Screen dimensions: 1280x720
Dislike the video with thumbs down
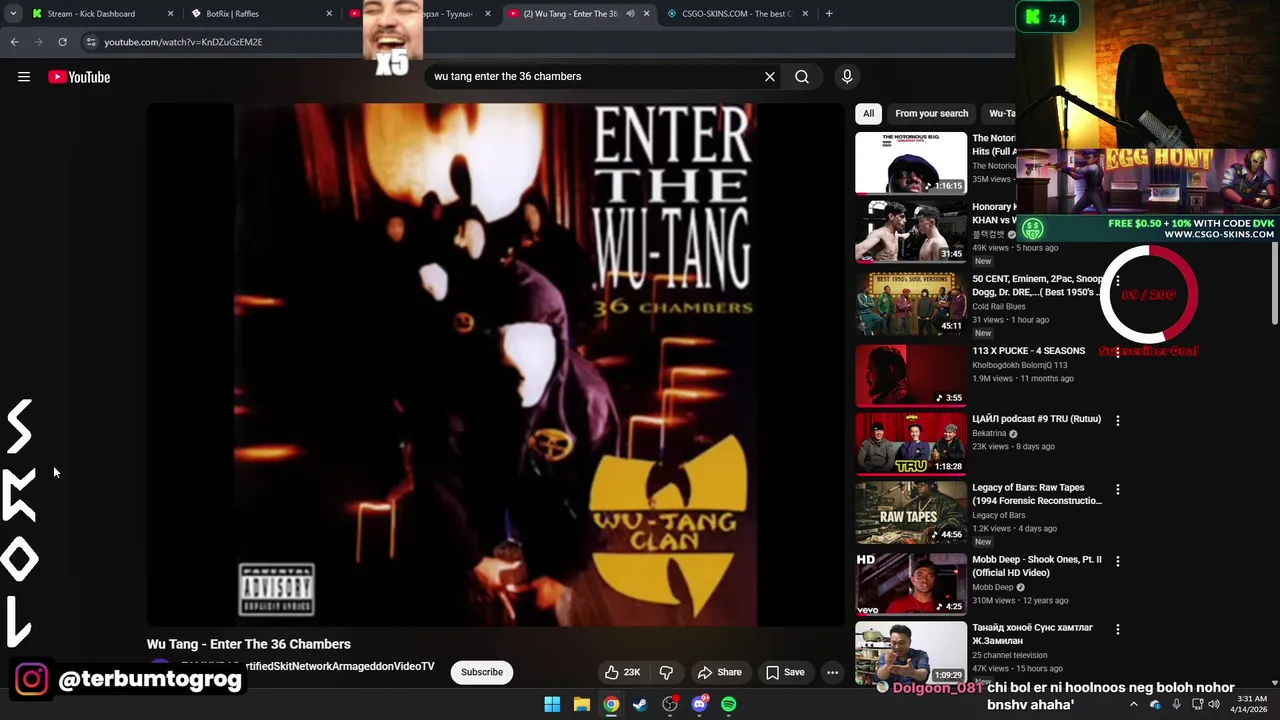tap(666, 672)
